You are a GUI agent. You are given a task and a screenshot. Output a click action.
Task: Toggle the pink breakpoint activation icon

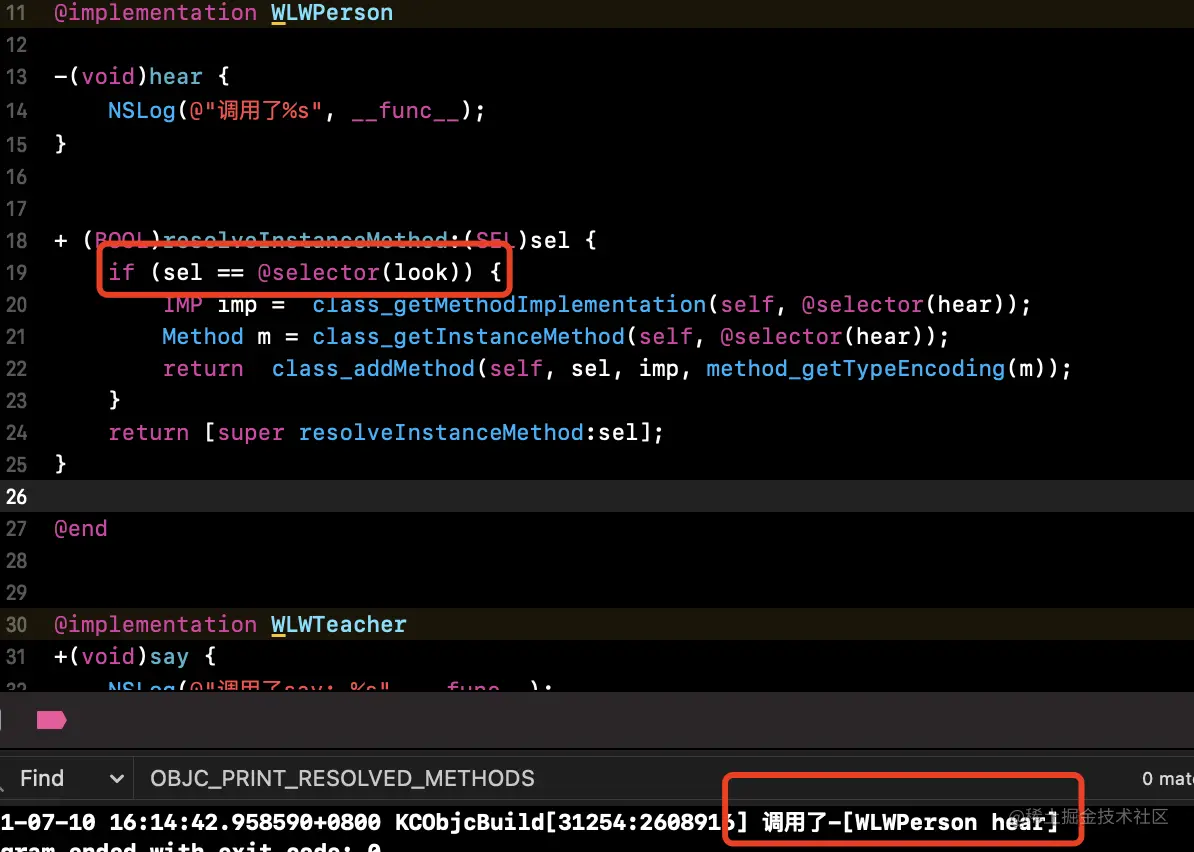click(x=51, y=720)
